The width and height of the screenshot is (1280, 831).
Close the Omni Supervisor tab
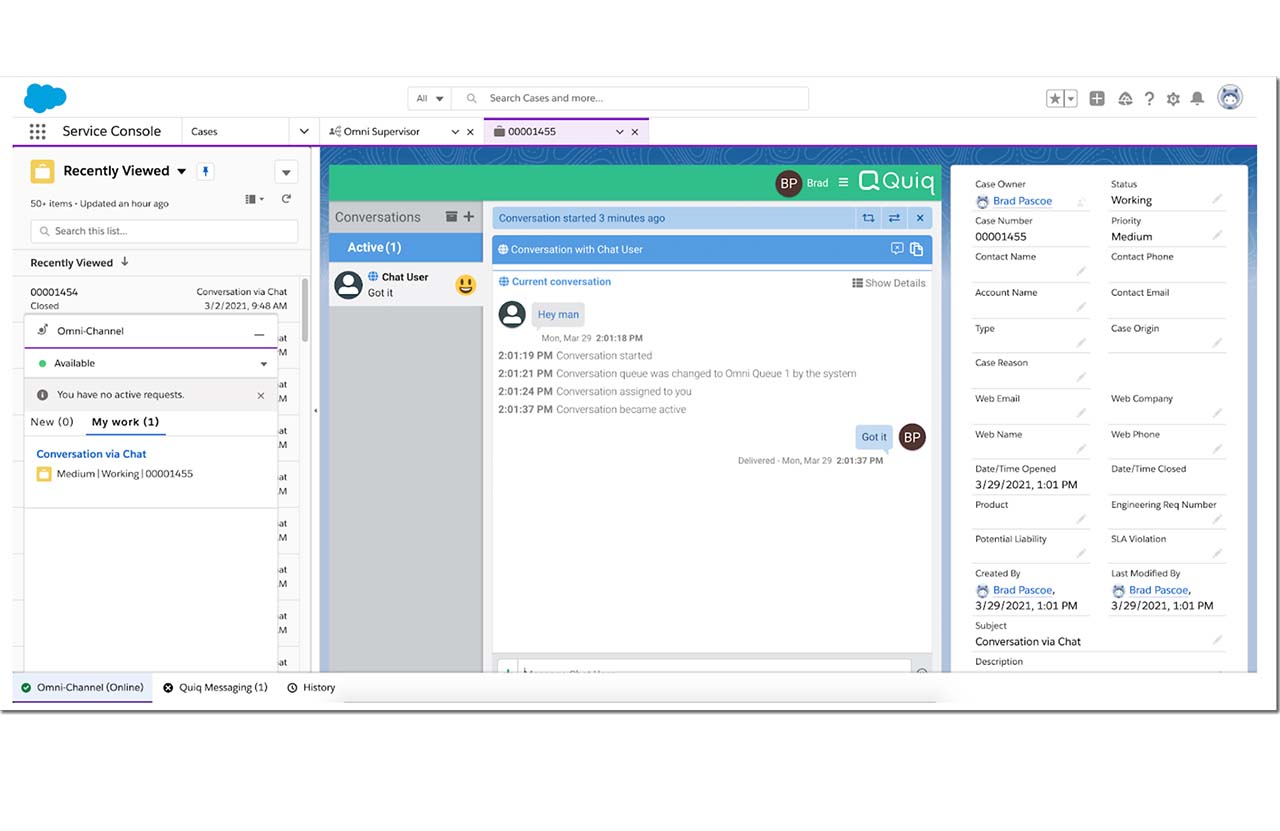[x=470, y=131]
